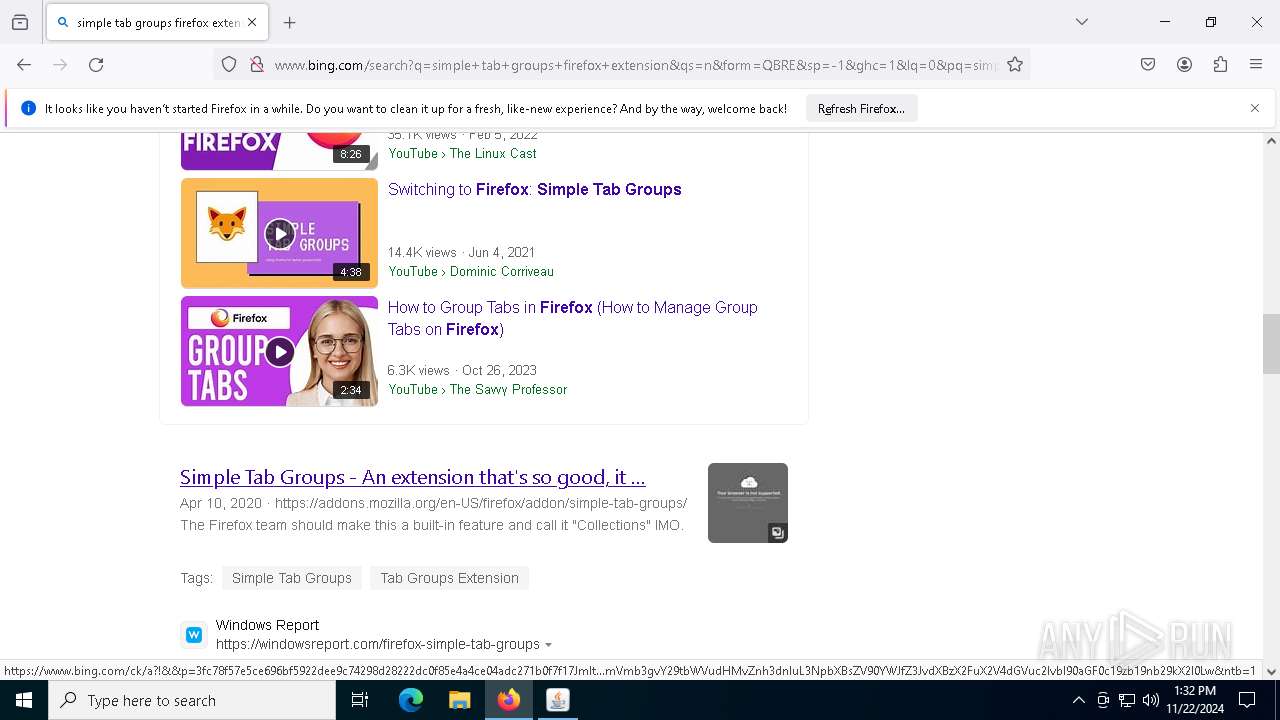Open volume control tray icon
This screenshot has width=1280, height=720.
tap(1151, 700)
